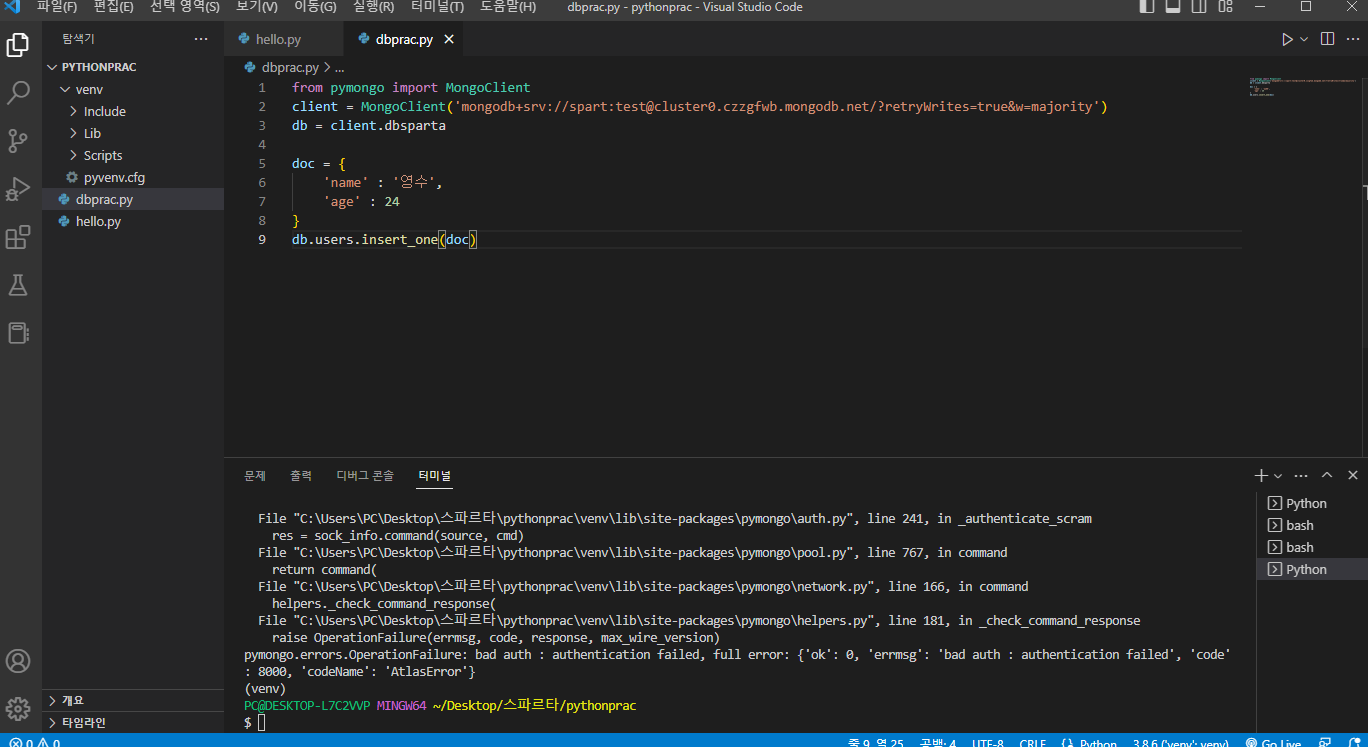1368x747 pixels.
Task: Open the Manage gear settings menu
Action: click(18, 709)
